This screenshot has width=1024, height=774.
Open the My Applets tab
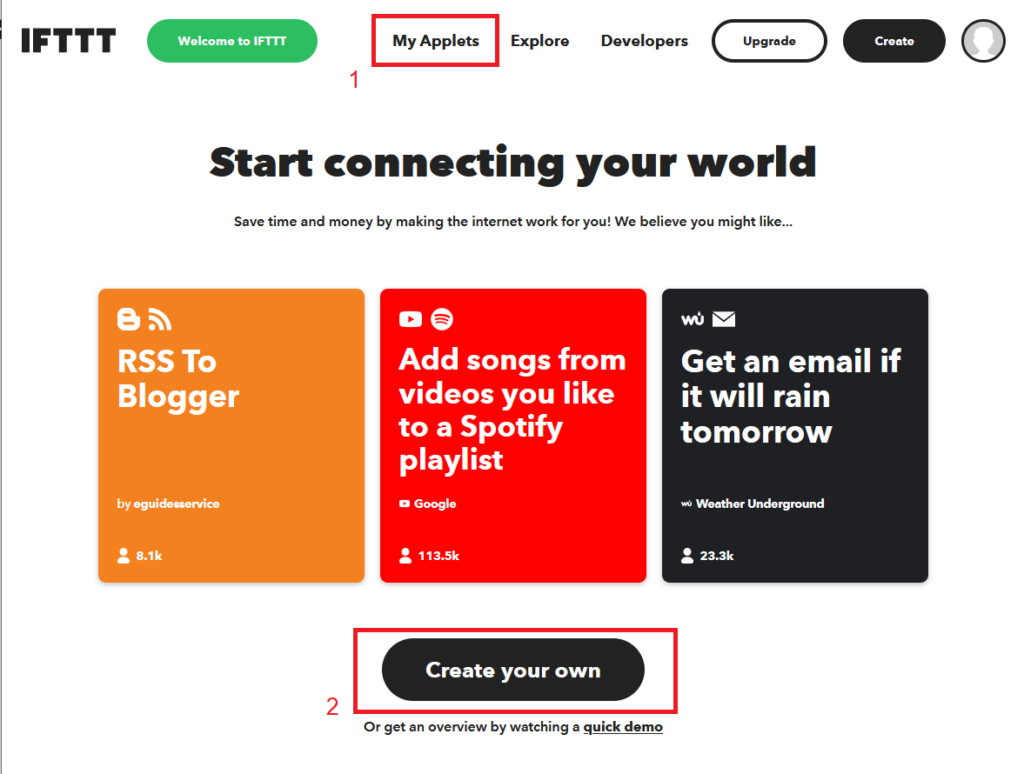tap(436, 40)
